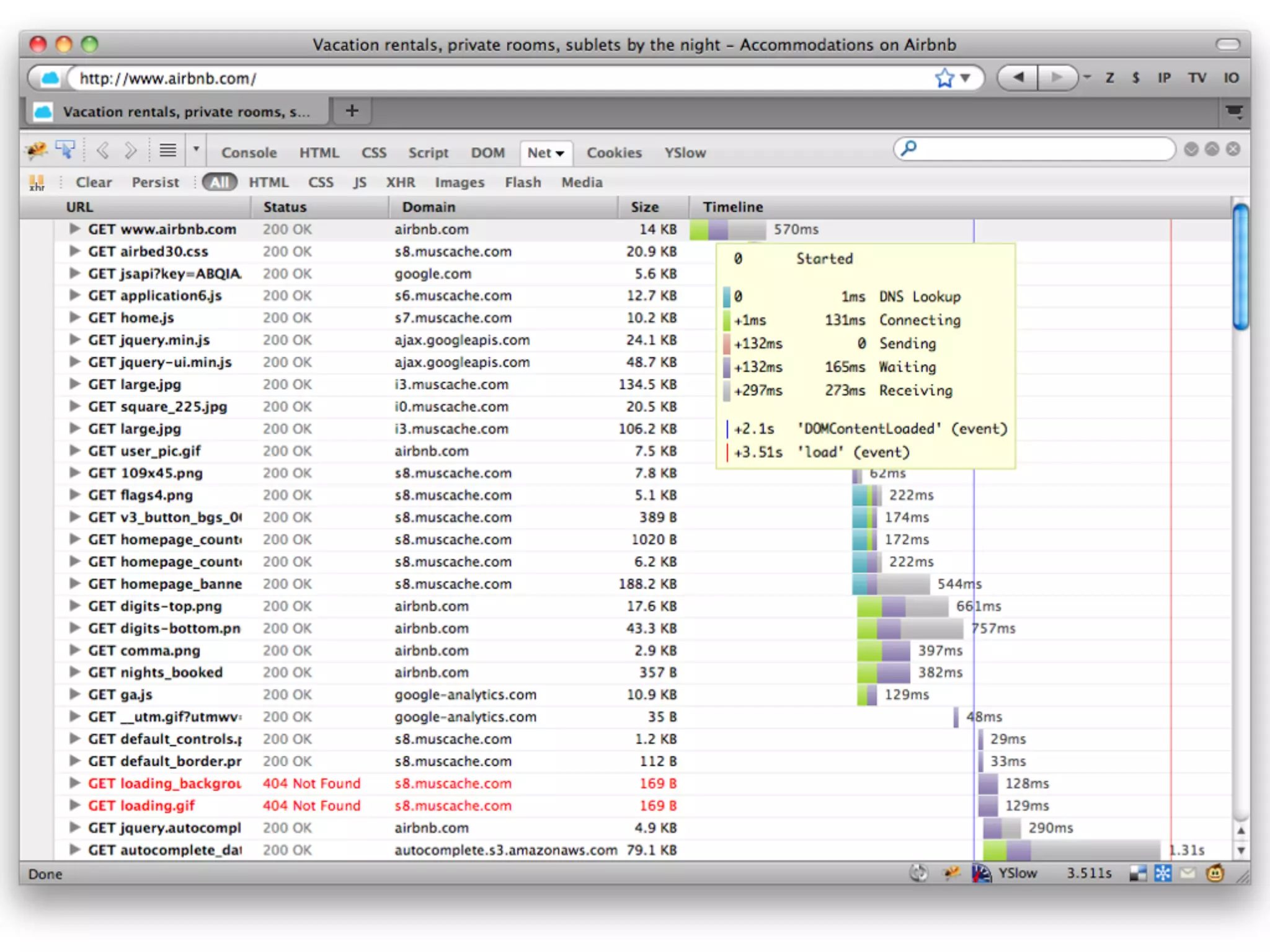Click the Firebug close panel icon

pyautogui.click(x=1233, y=149)
